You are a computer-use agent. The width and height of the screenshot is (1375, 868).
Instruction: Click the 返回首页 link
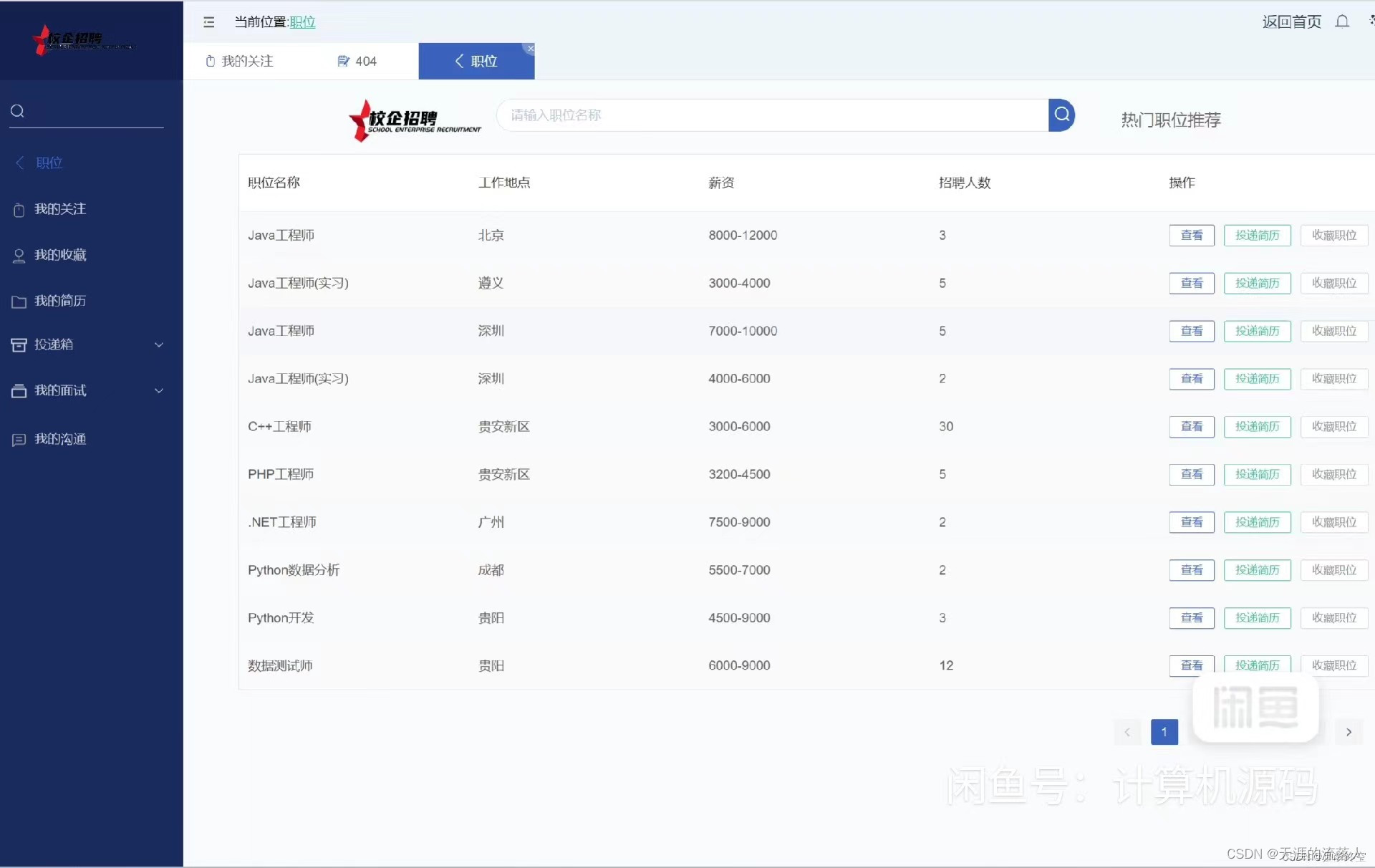coord(1291,21)
